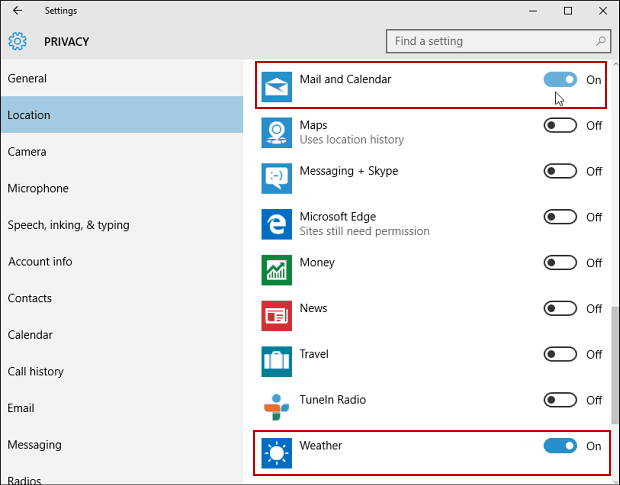This screenshot has height=485, width=620.
Task: Click the scrollbar up arrow
Action: pyautogui.click(x=615, y=64)
